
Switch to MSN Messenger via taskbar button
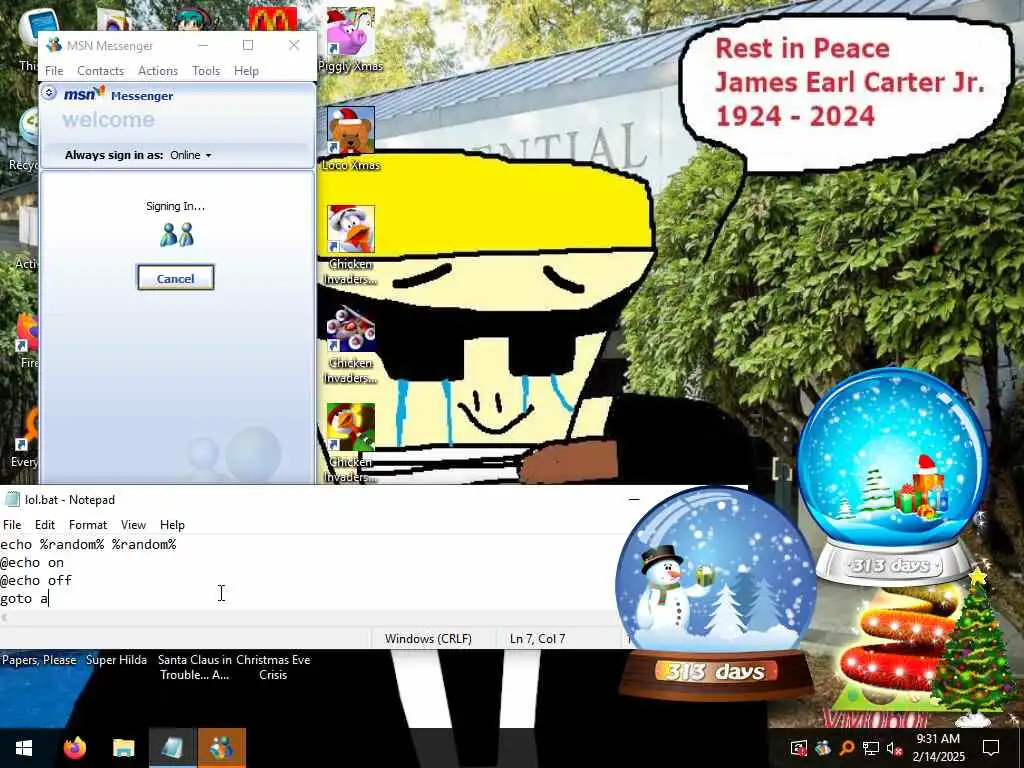point(221,748)
